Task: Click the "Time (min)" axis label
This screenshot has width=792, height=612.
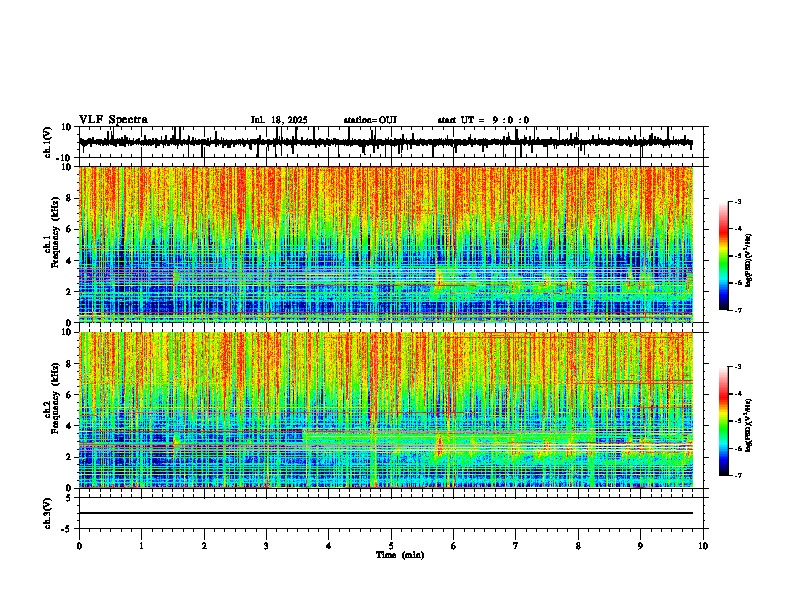Action: tap(400, 555)
